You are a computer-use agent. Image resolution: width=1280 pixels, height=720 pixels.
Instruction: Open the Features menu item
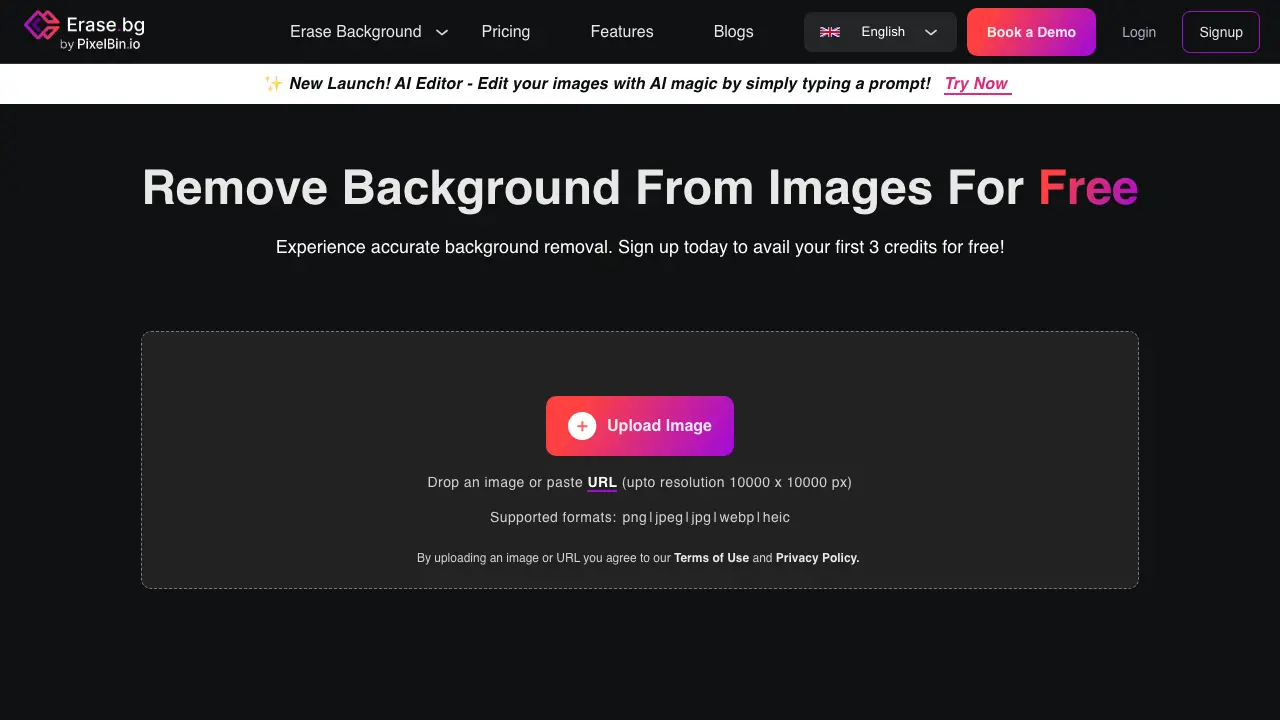[622, 32]
